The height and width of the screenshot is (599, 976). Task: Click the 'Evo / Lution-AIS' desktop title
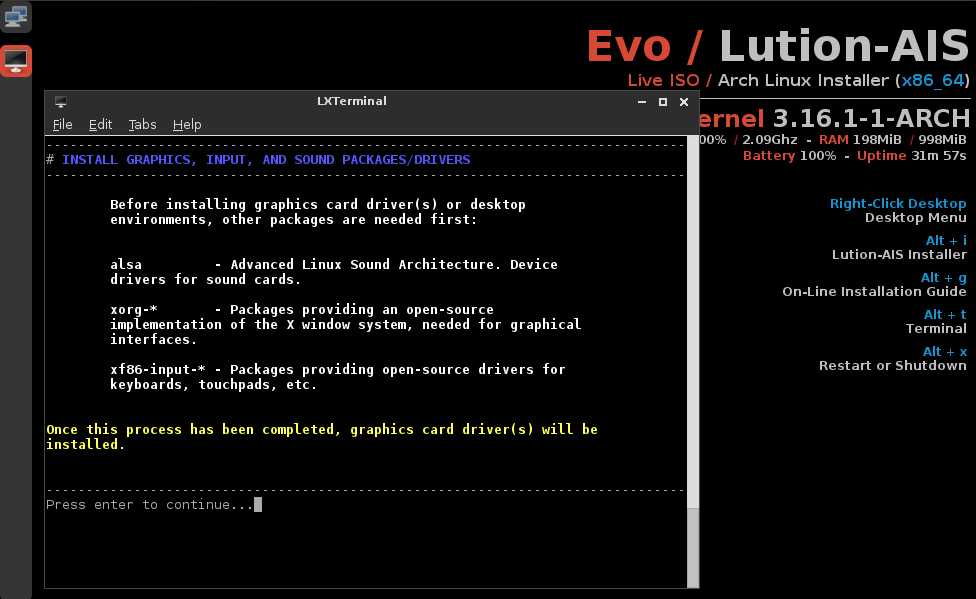777,46
